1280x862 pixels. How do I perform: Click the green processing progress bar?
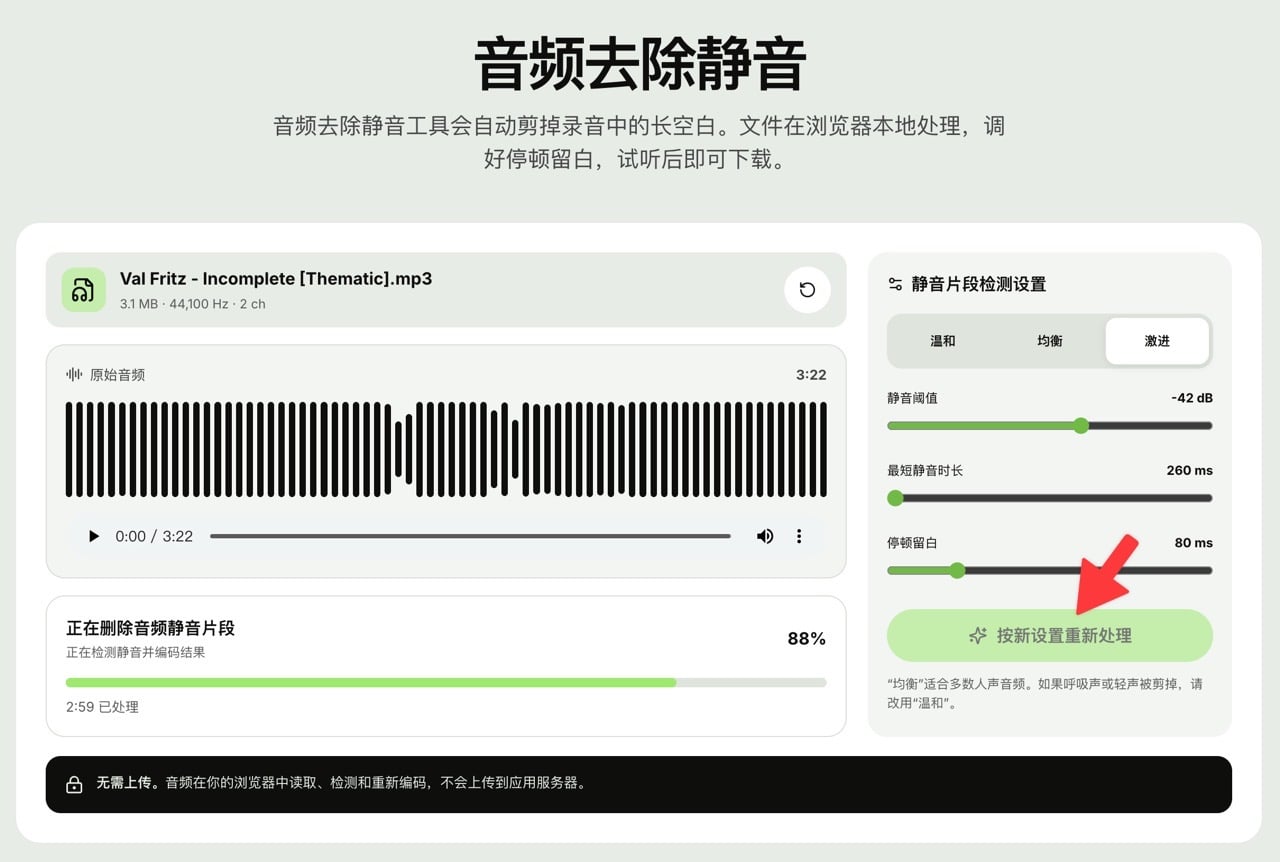[446, 683]
